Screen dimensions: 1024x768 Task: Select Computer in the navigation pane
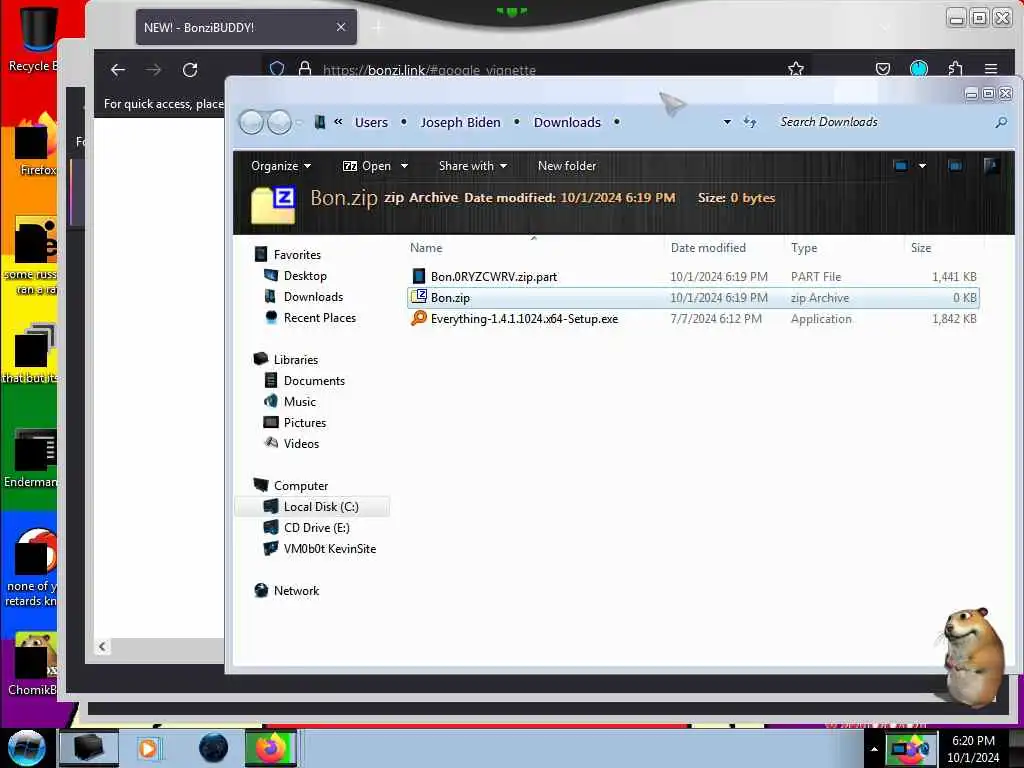coord(301,486)
